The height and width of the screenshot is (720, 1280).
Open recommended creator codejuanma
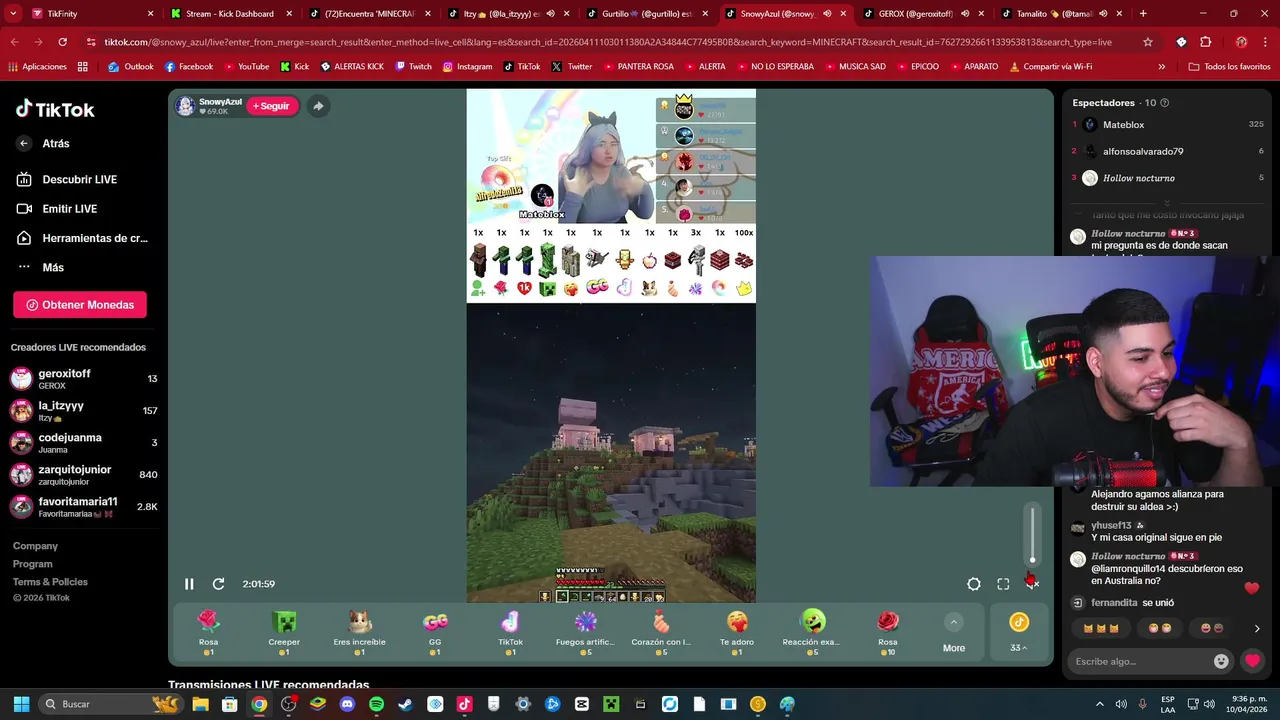point(83,443)
